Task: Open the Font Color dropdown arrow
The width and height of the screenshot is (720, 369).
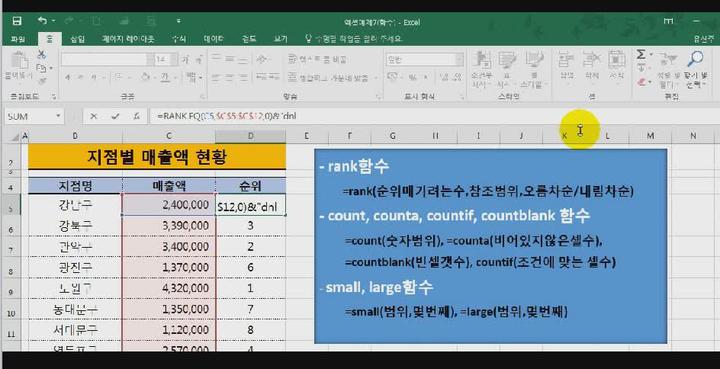Action: (175, 77)
